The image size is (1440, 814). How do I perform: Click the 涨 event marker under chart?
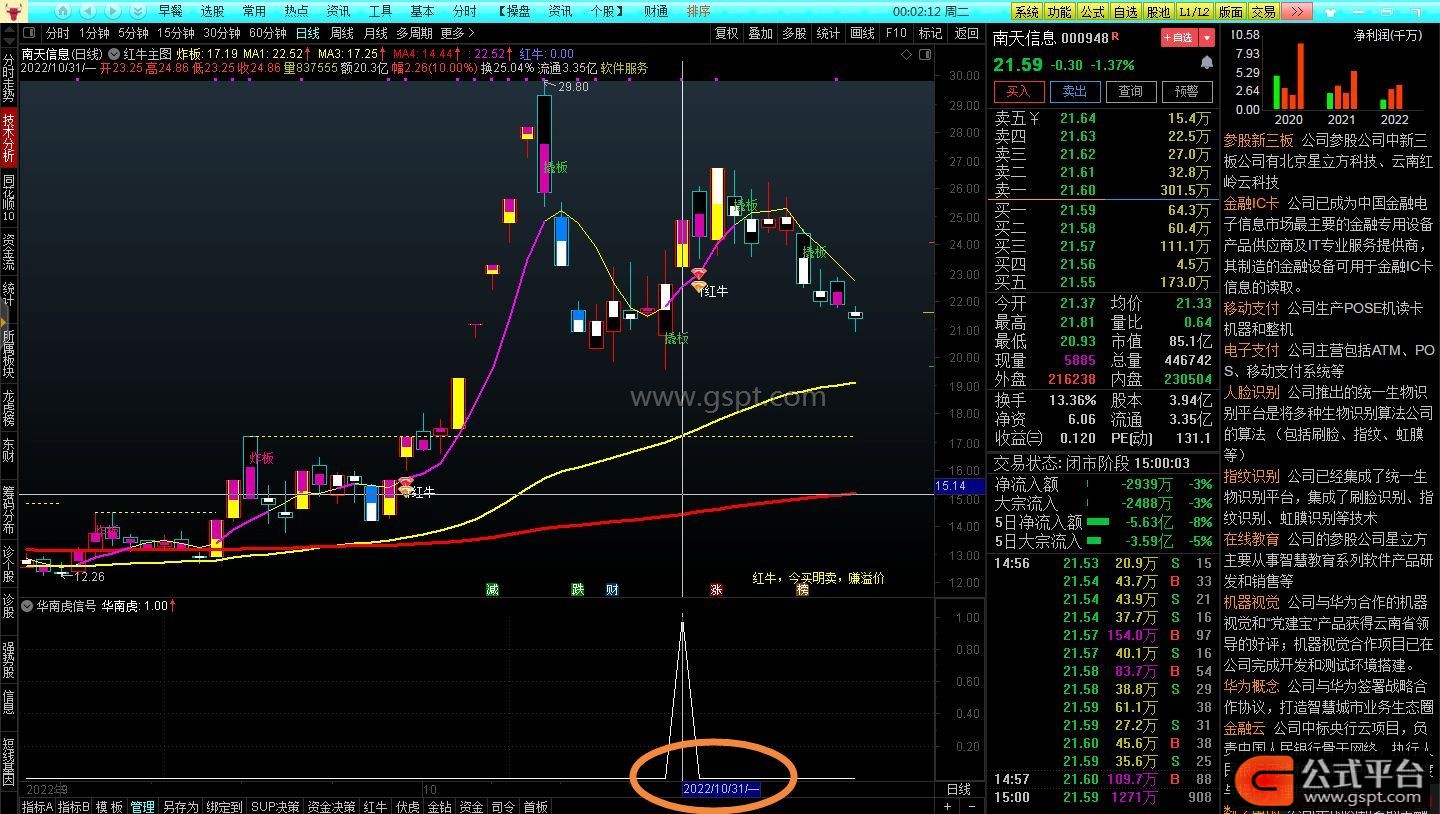pyautogui.click(x=716, y=589)
